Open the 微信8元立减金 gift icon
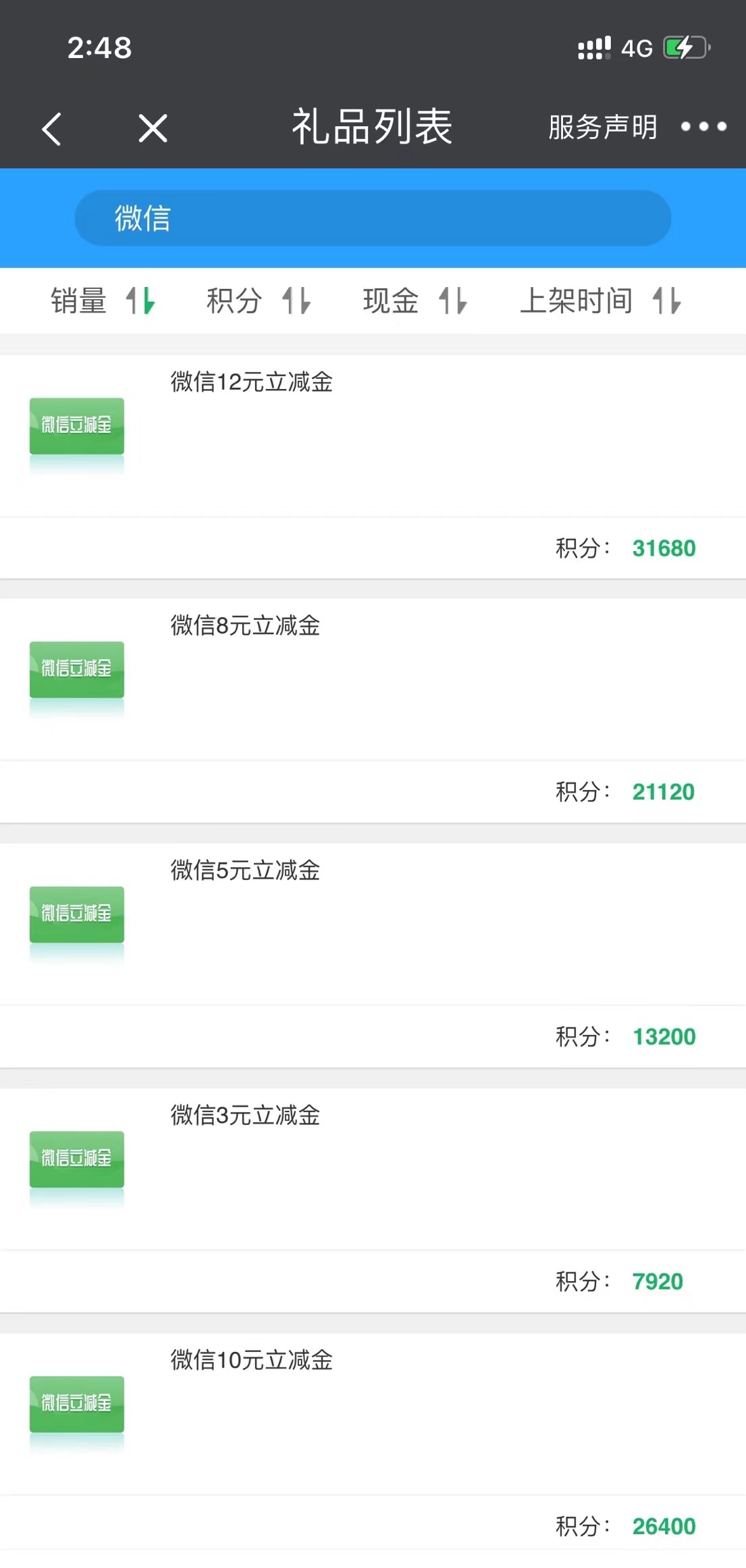Screen dimensions: 746x1568 tap(77, 670)
